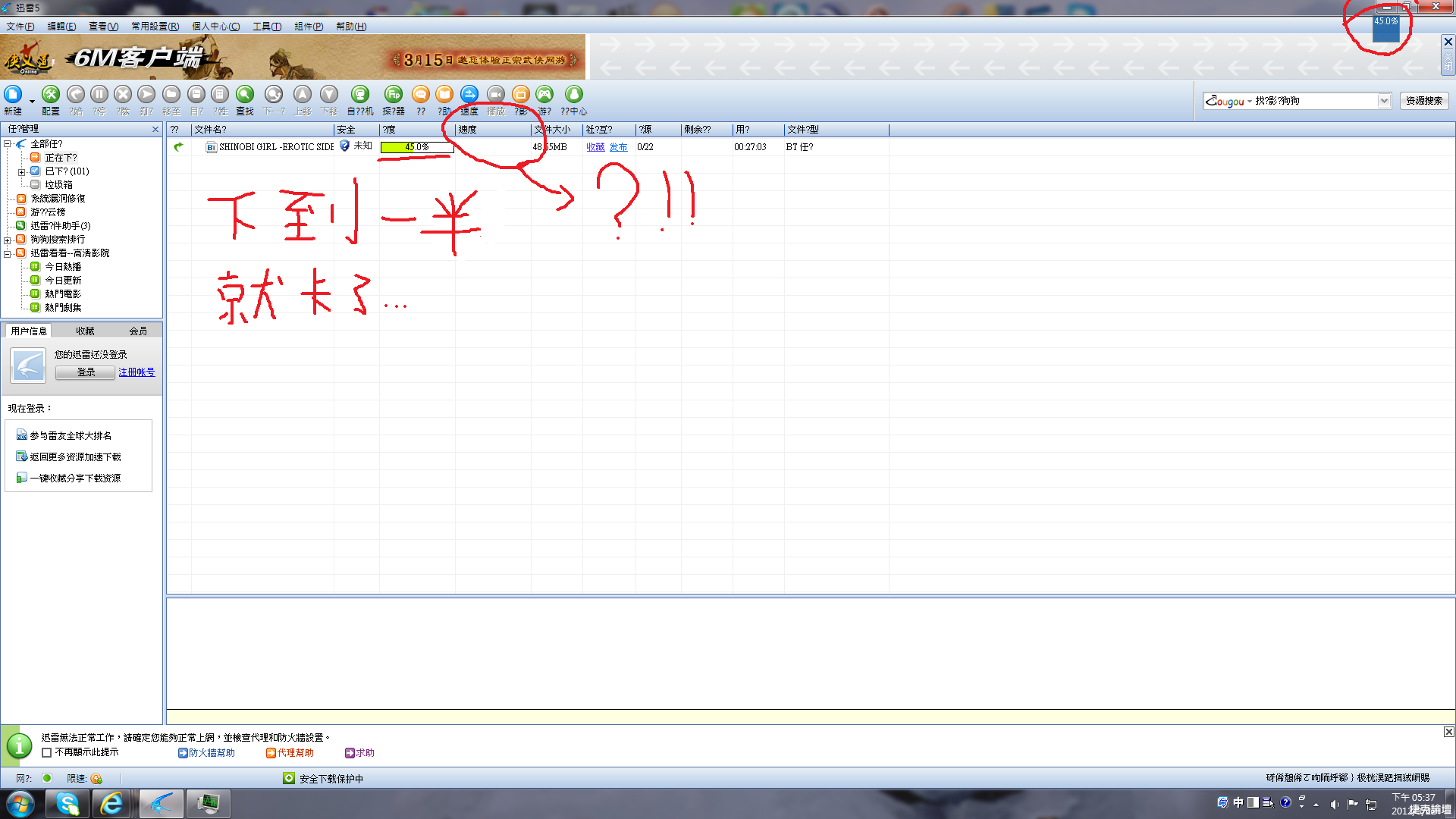Image resolution: width=1456 pixels, height=819 pixels.
Task: Open the orange TV video icon
Action: [x=520, y=95]
